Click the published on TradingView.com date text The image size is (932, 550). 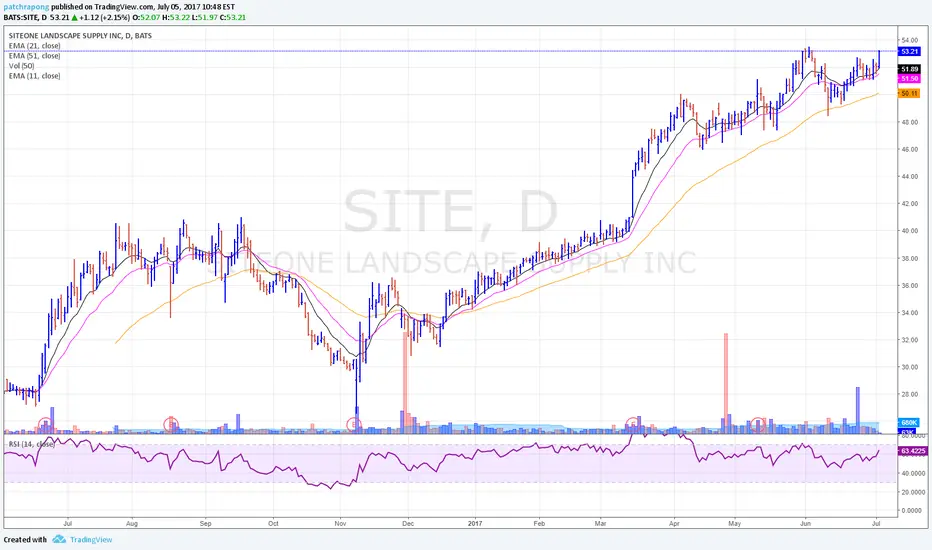(141, 7)
